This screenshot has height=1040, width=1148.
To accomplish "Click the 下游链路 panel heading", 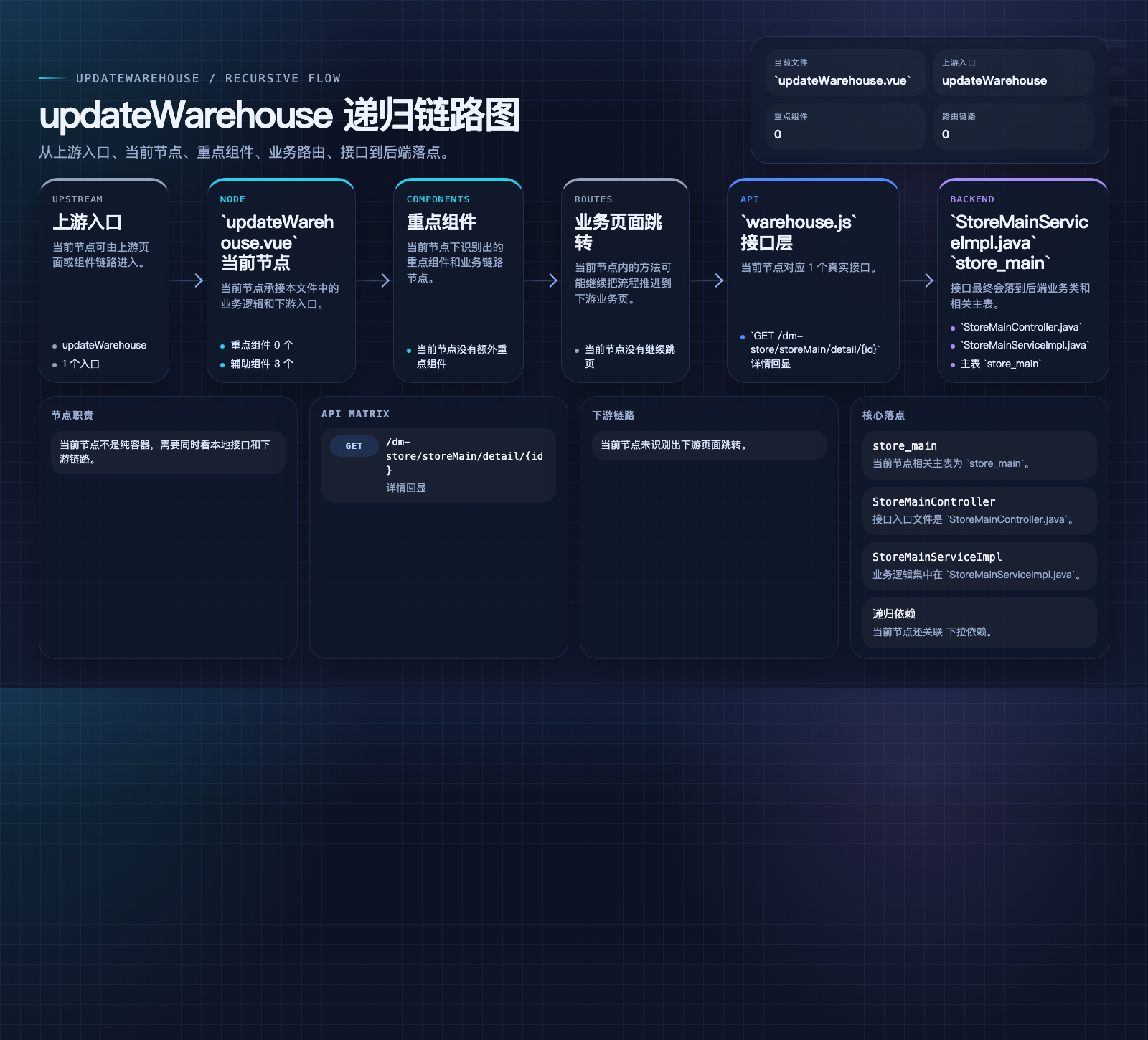I will pyautogui.click(x=613, y=415).
